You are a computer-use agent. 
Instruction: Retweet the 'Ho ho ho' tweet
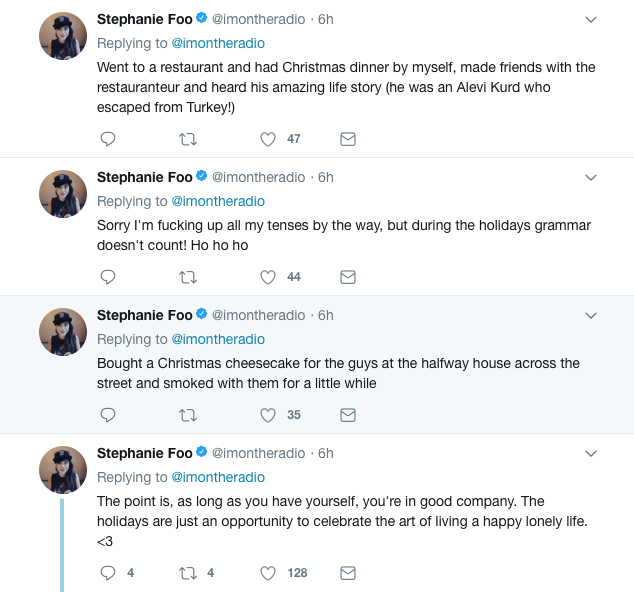pyautogui.click(x=187, y=277)
